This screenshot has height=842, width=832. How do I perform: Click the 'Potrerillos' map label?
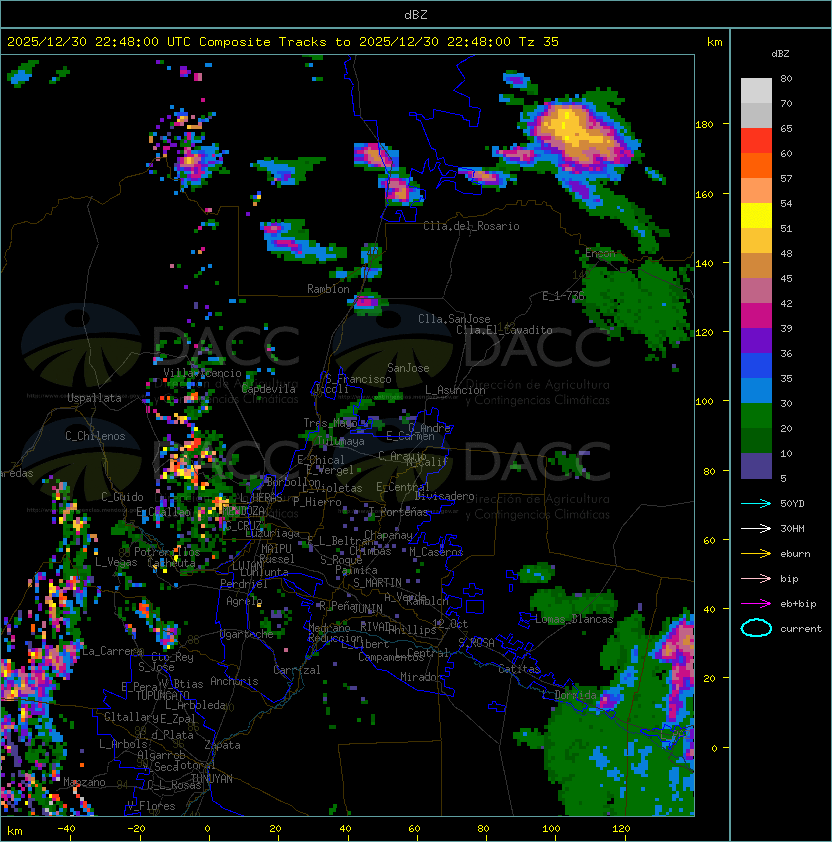[167, 552]
